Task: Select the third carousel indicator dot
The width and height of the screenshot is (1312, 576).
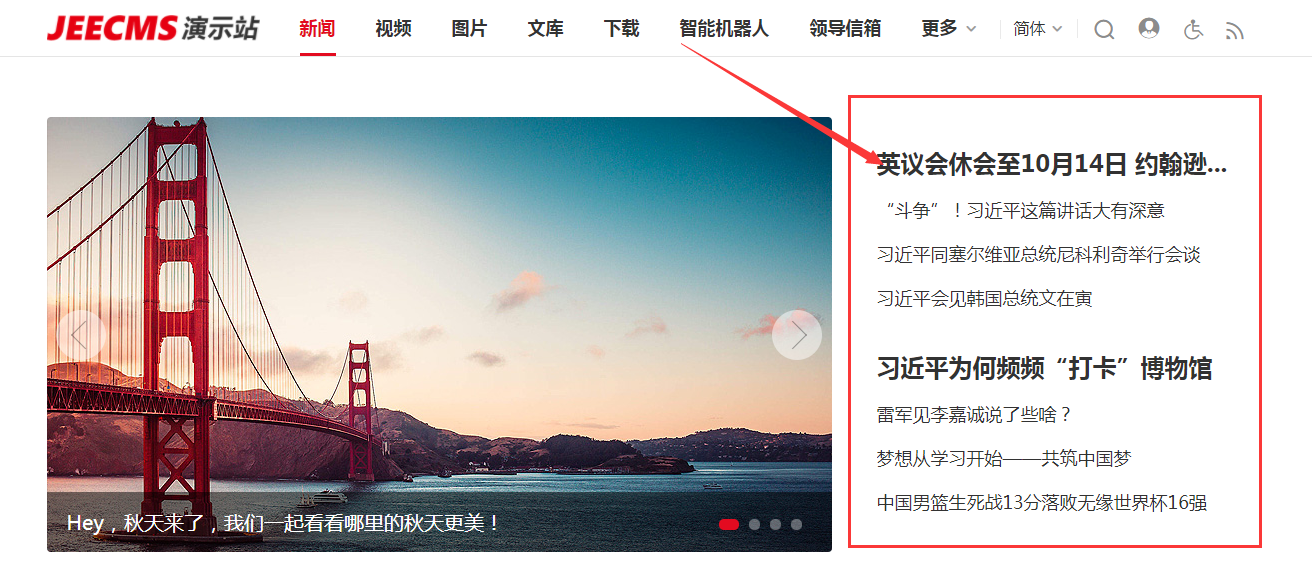Action: point(775,524)
